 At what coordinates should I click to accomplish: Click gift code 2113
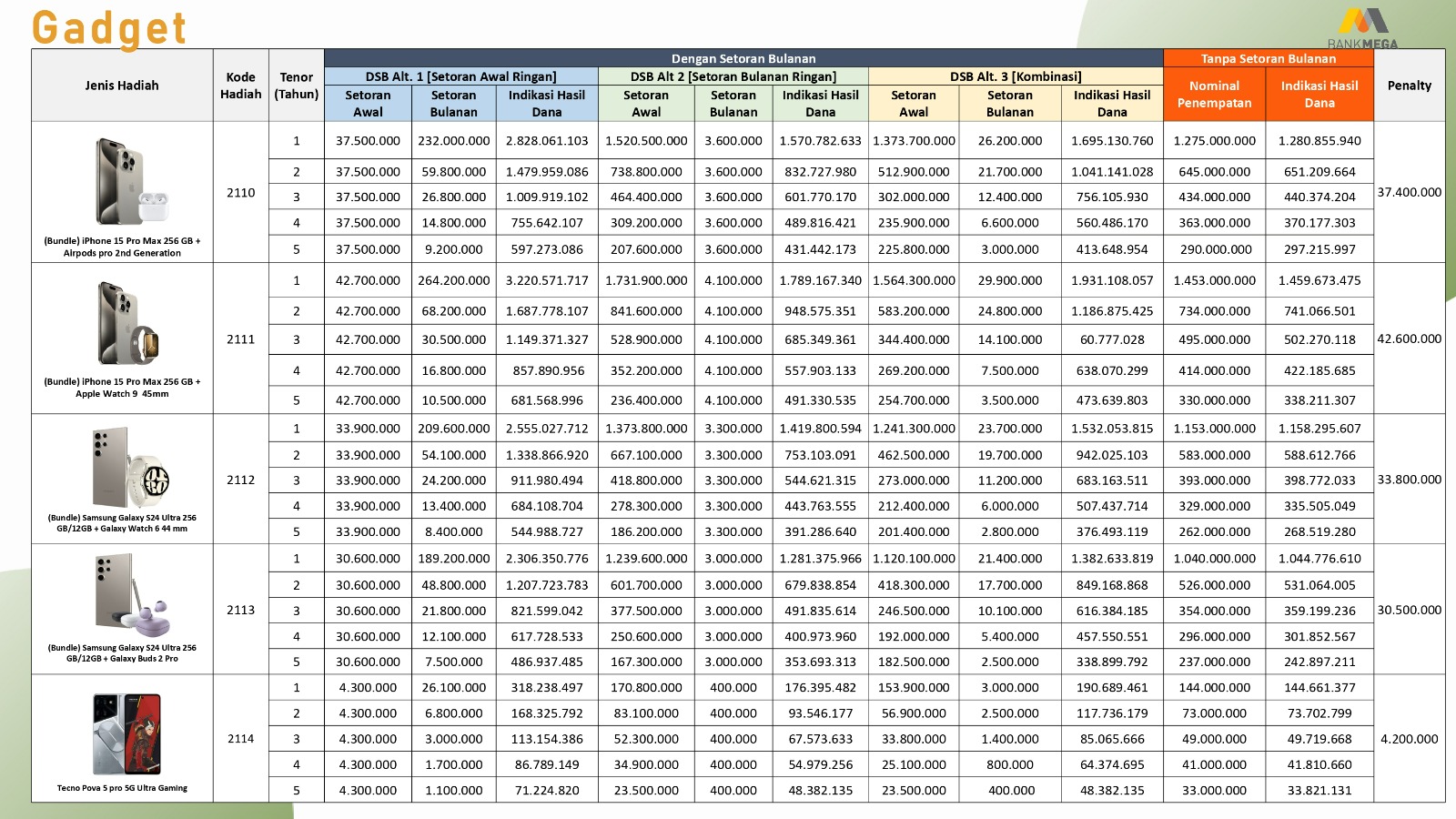click(x=240, y=611)
